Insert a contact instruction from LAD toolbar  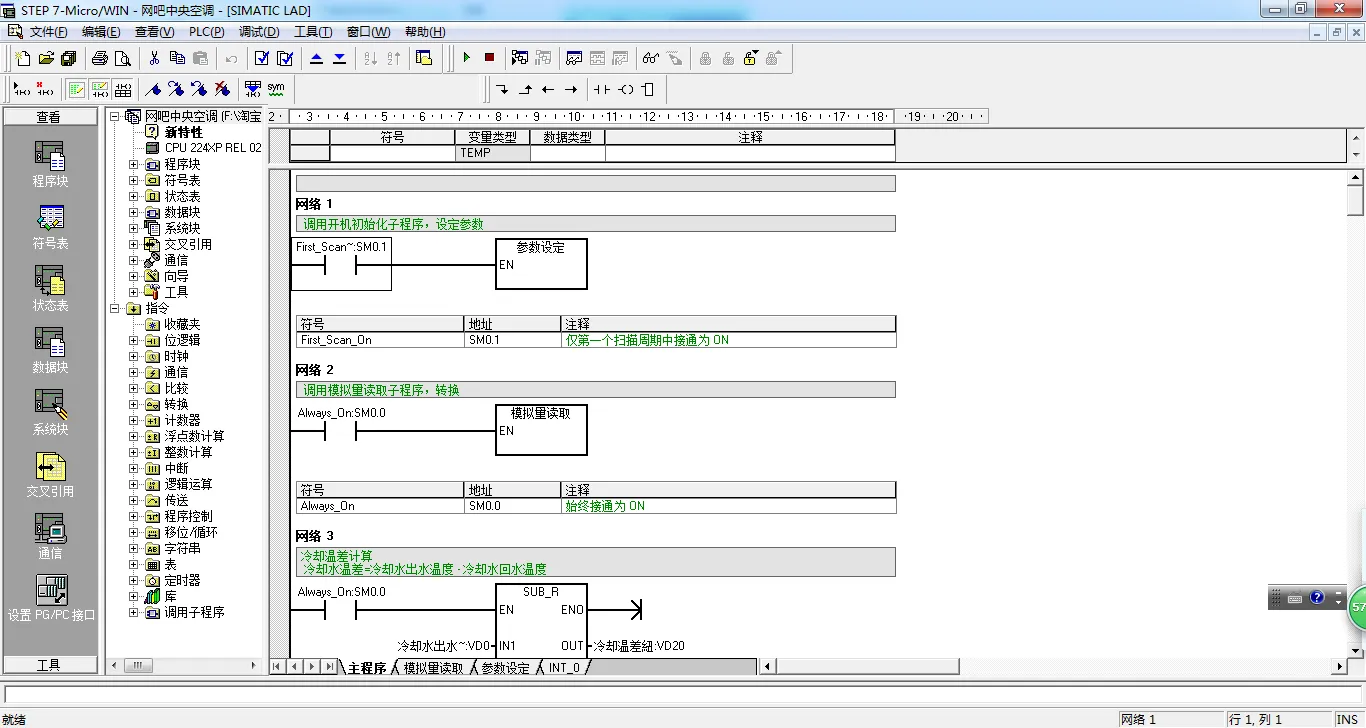[602, 89]
